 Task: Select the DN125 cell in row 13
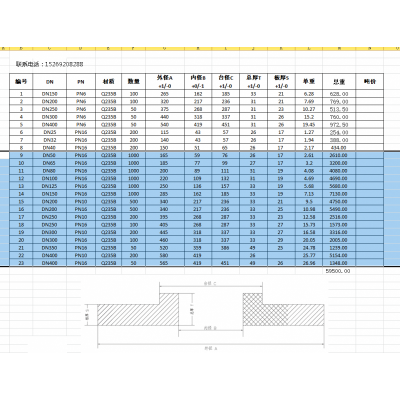point(50,186)
